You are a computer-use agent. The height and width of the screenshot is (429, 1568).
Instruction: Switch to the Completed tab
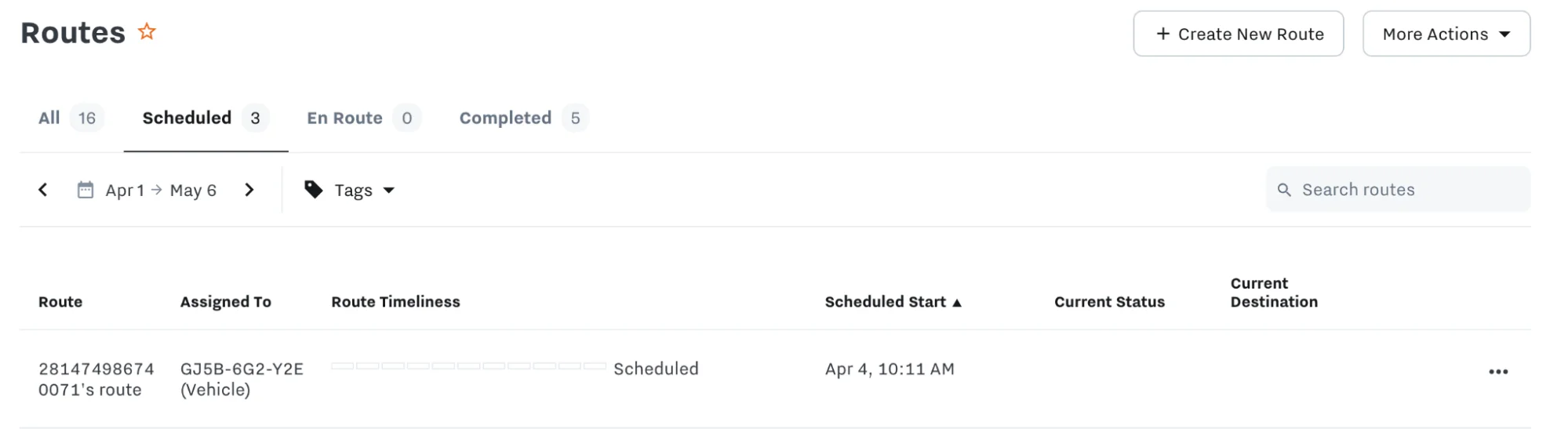click(523, 118)
